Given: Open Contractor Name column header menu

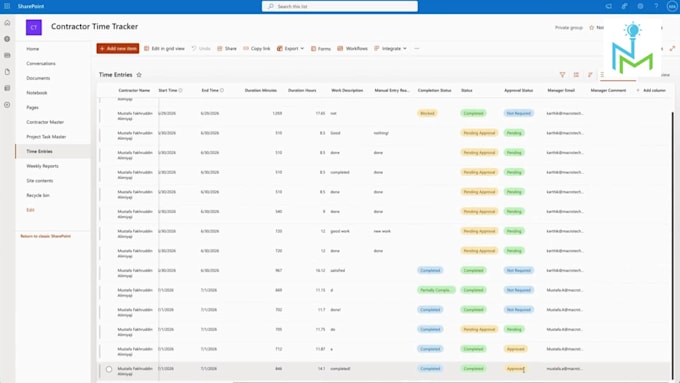Looking at the screenshot, I should pos(134,90).
